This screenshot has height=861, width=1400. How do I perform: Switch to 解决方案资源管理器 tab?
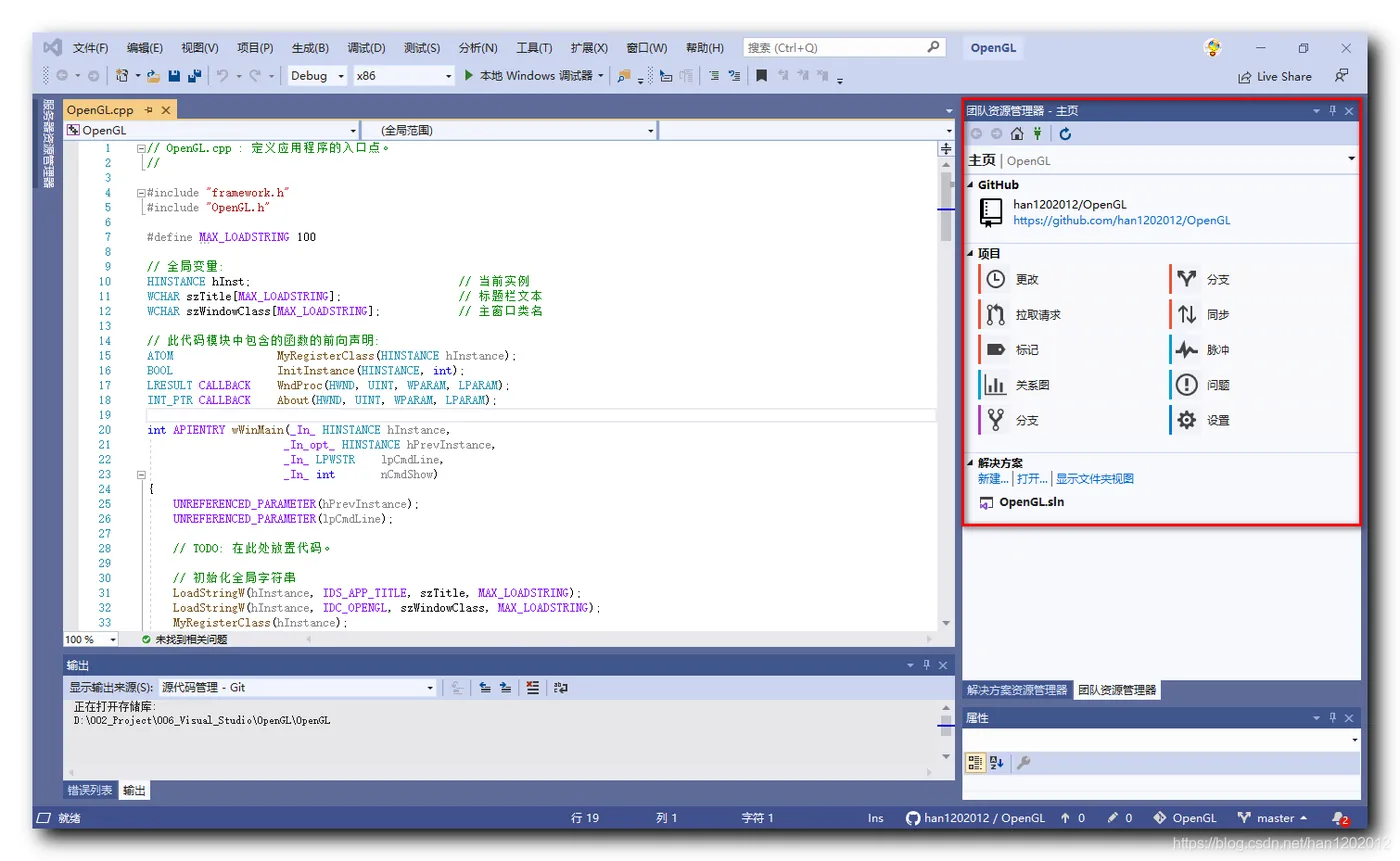pos(1016,690)
